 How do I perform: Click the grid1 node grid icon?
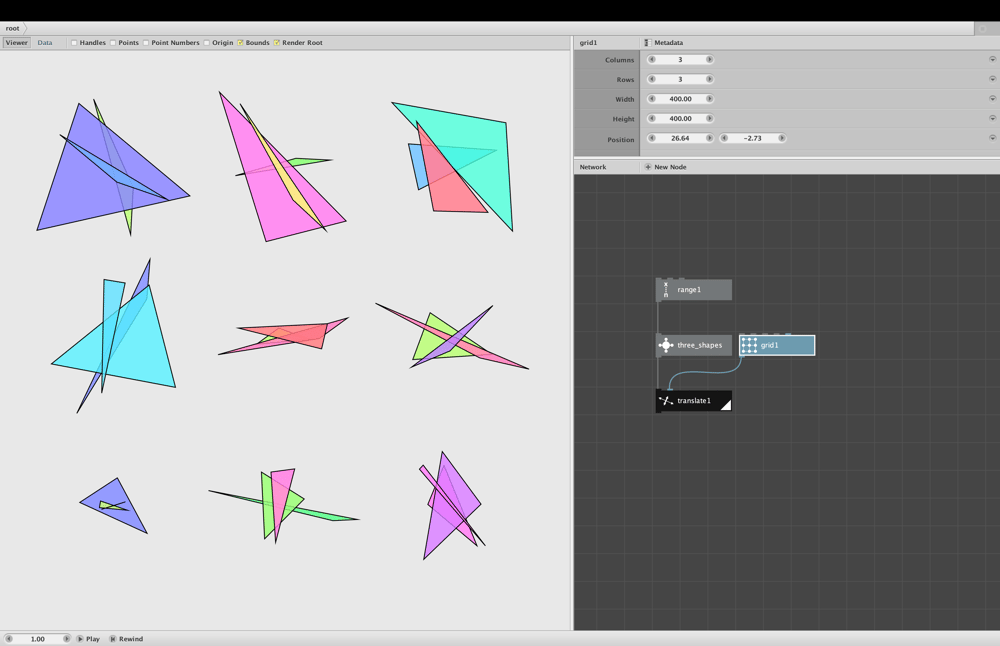pos(749,345)
